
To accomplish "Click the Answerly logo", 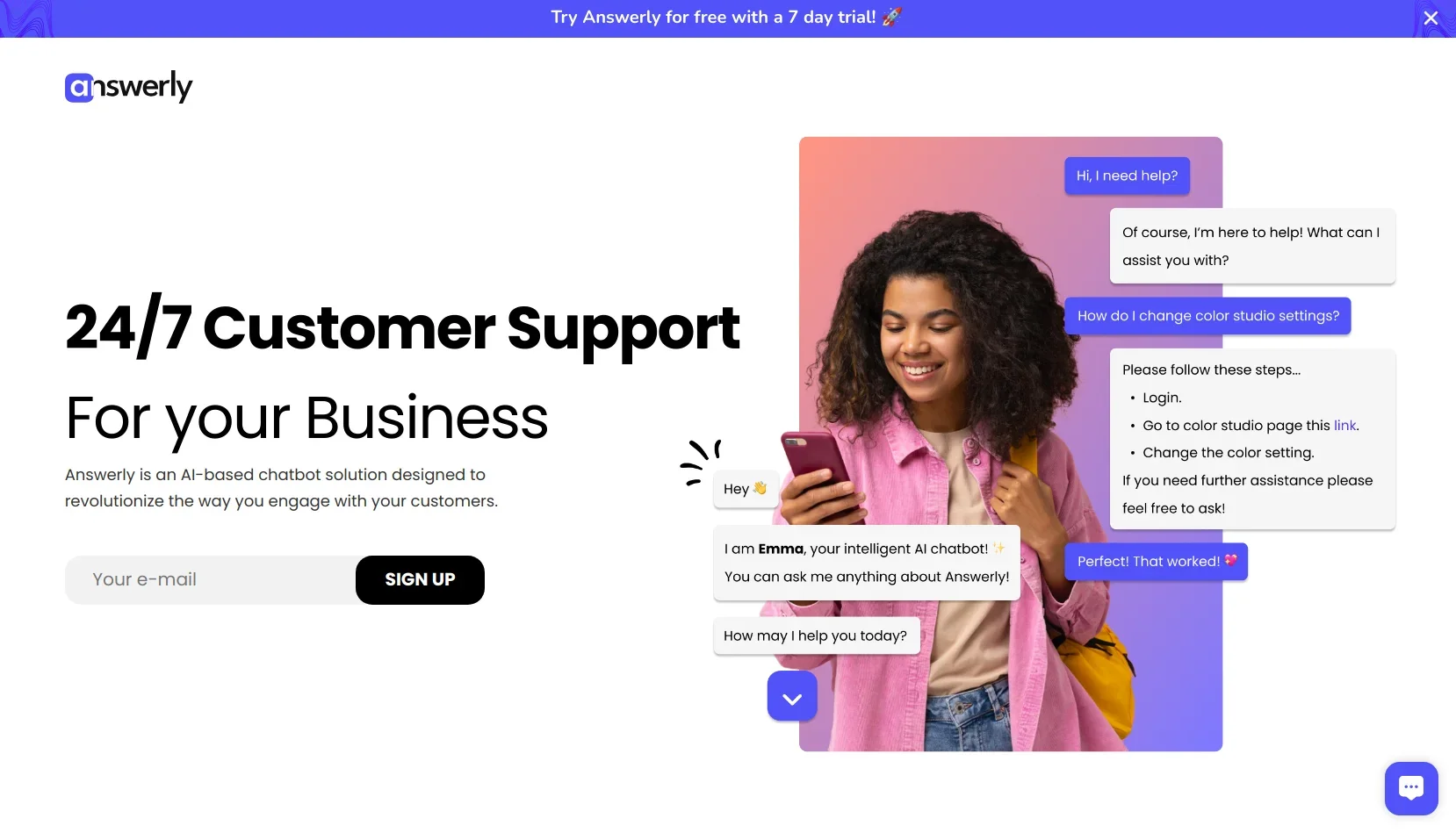I will click(x=129, y=86).
